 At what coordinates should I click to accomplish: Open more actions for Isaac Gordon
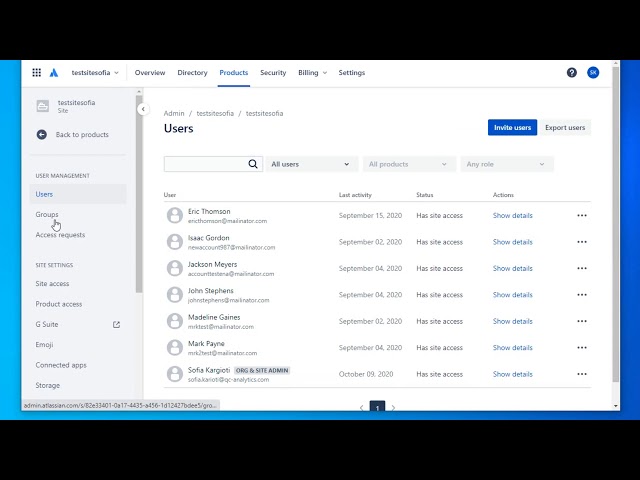[582, 242]
